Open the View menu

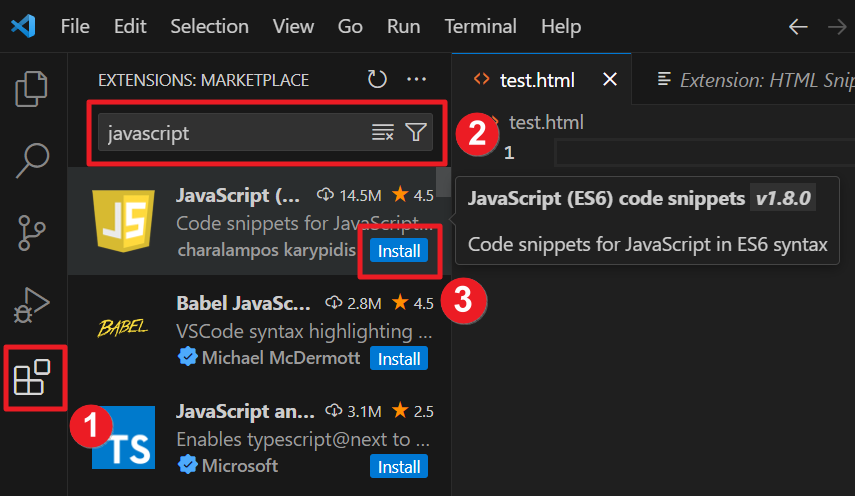coord(293,26)
